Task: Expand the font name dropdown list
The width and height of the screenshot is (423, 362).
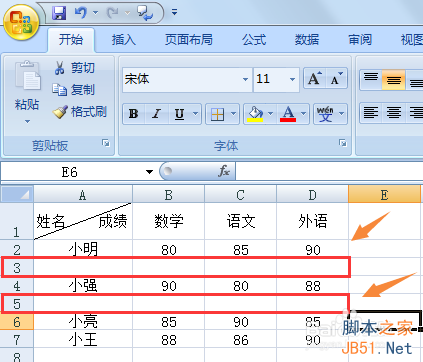Action: pos(245,79)
